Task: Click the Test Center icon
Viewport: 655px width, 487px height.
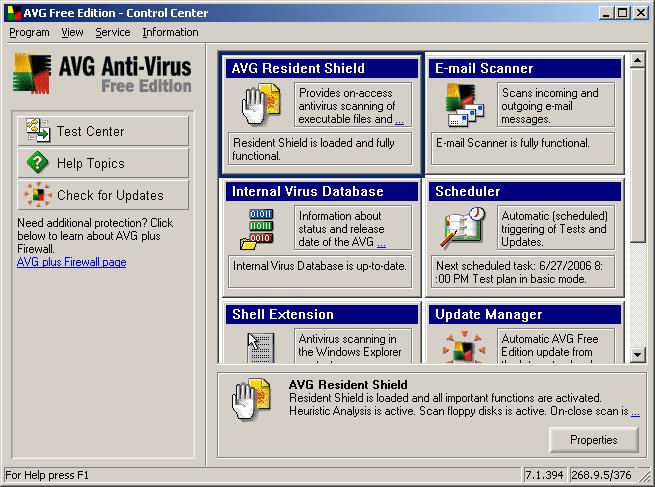Action: click(x=38, y=131)
